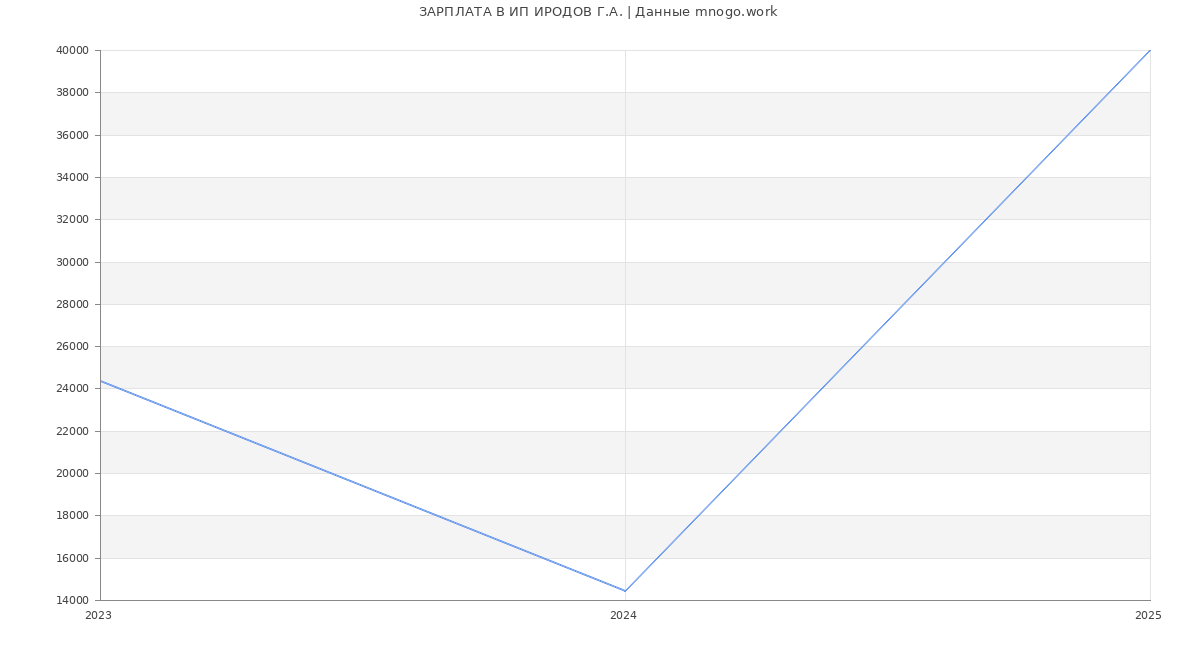
Task: Click the 2023 x-axis label
Action: (98, 616)
